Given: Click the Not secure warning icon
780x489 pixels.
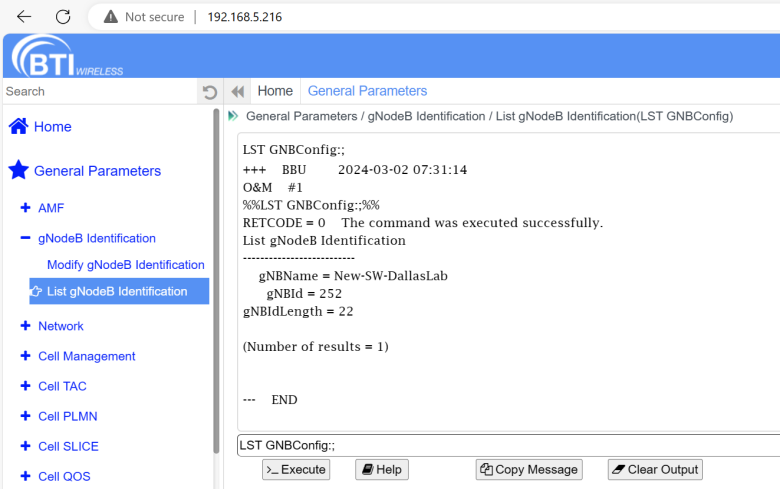Looking at the screenshot, I should pyautogui.click(x=110, y=17).
